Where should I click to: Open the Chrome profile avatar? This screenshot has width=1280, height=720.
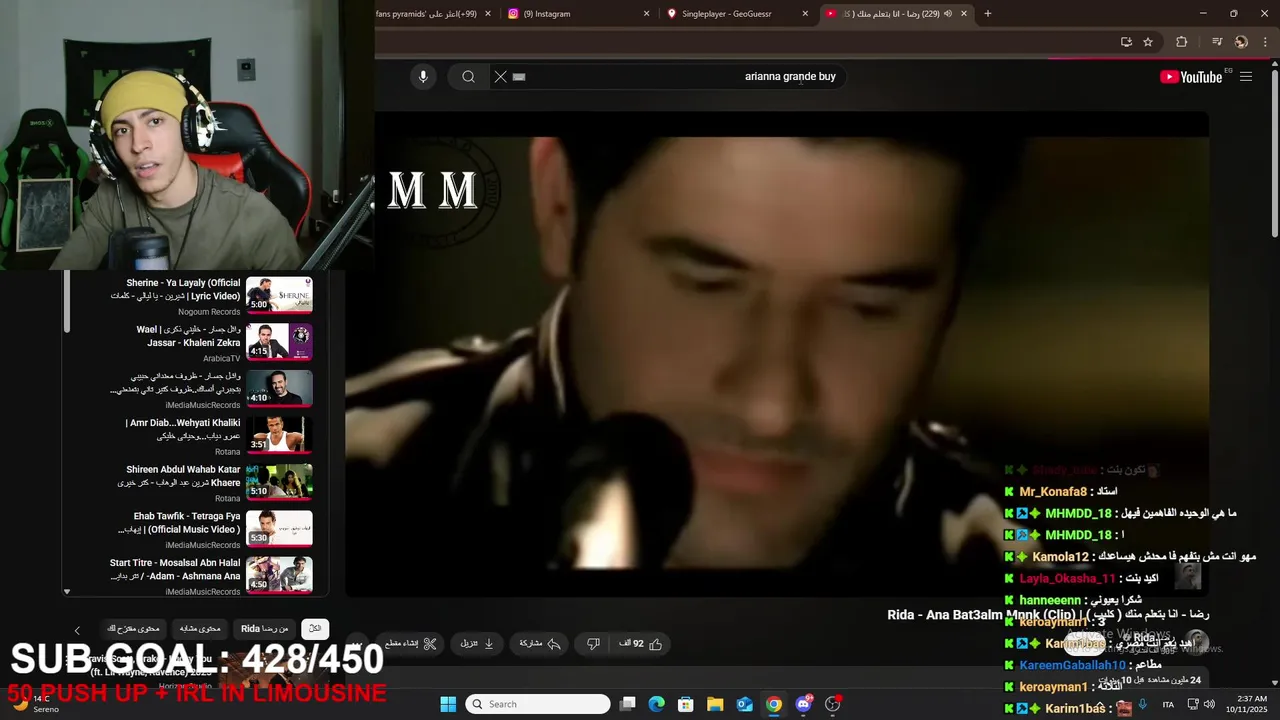pyautogui.click(x=1241, y=42)
